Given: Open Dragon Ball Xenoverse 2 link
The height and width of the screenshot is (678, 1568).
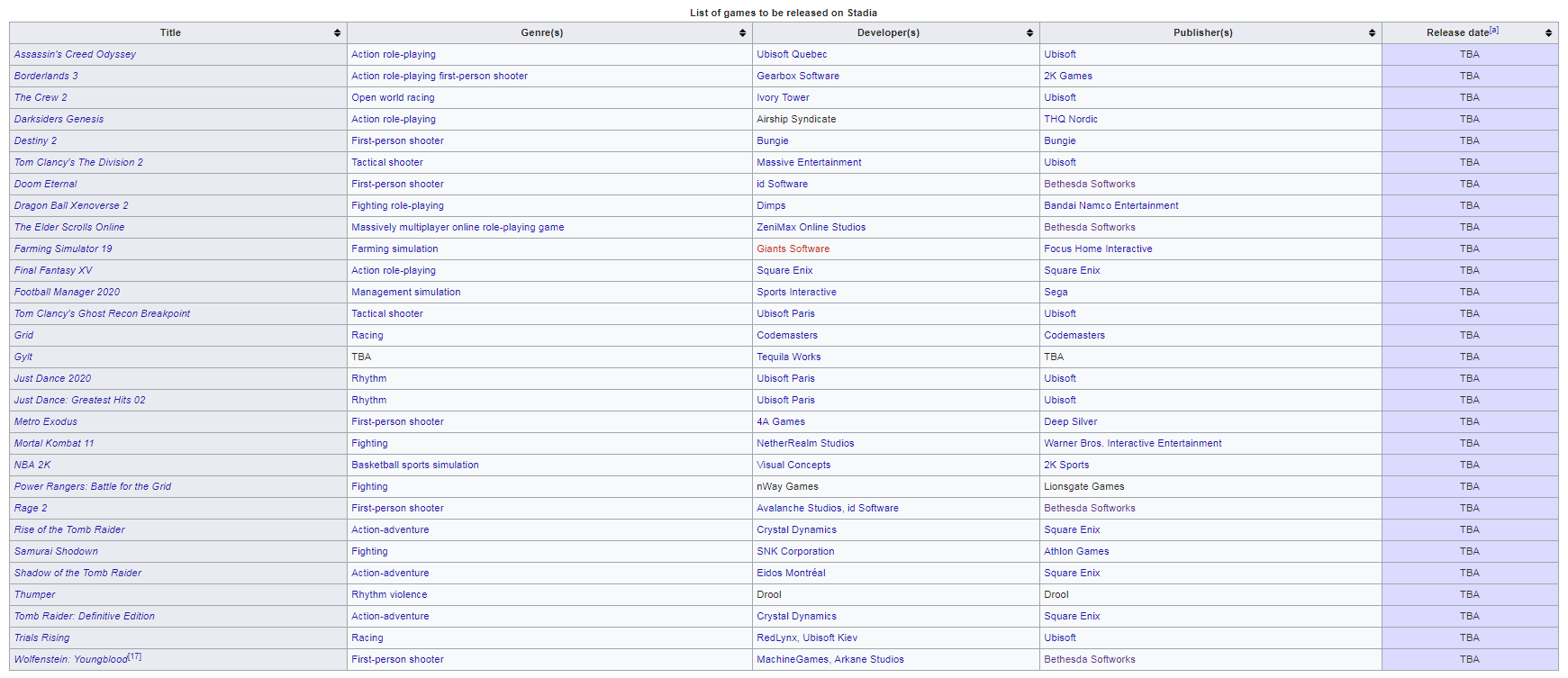Looking at the screenshot, I should coord(71,205).
